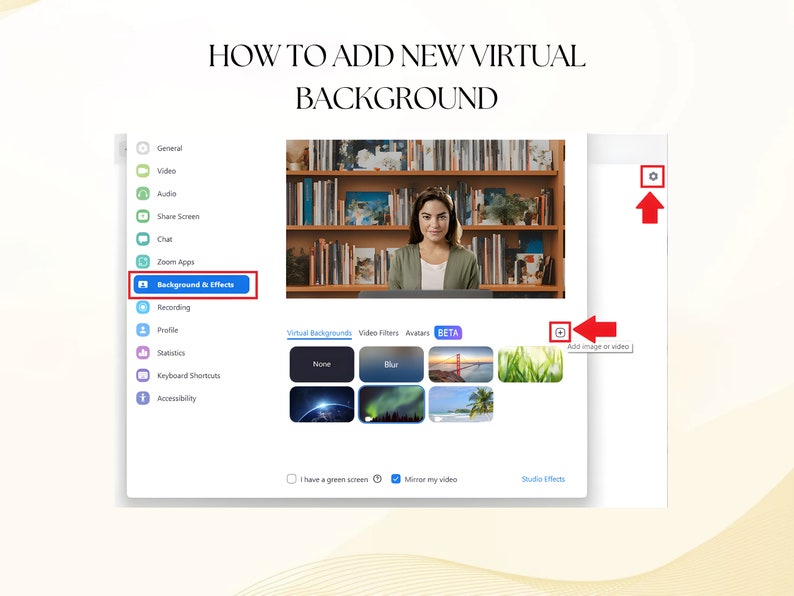Image resolution: width=794 pixels, height=596 pixels.
Task: Enable the 'I have a green screen' checkbox
Action: [292, 479]
